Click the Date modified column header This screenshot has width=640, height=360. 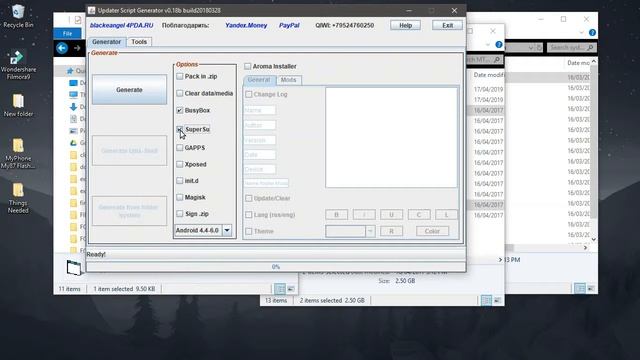click(489, 75)
